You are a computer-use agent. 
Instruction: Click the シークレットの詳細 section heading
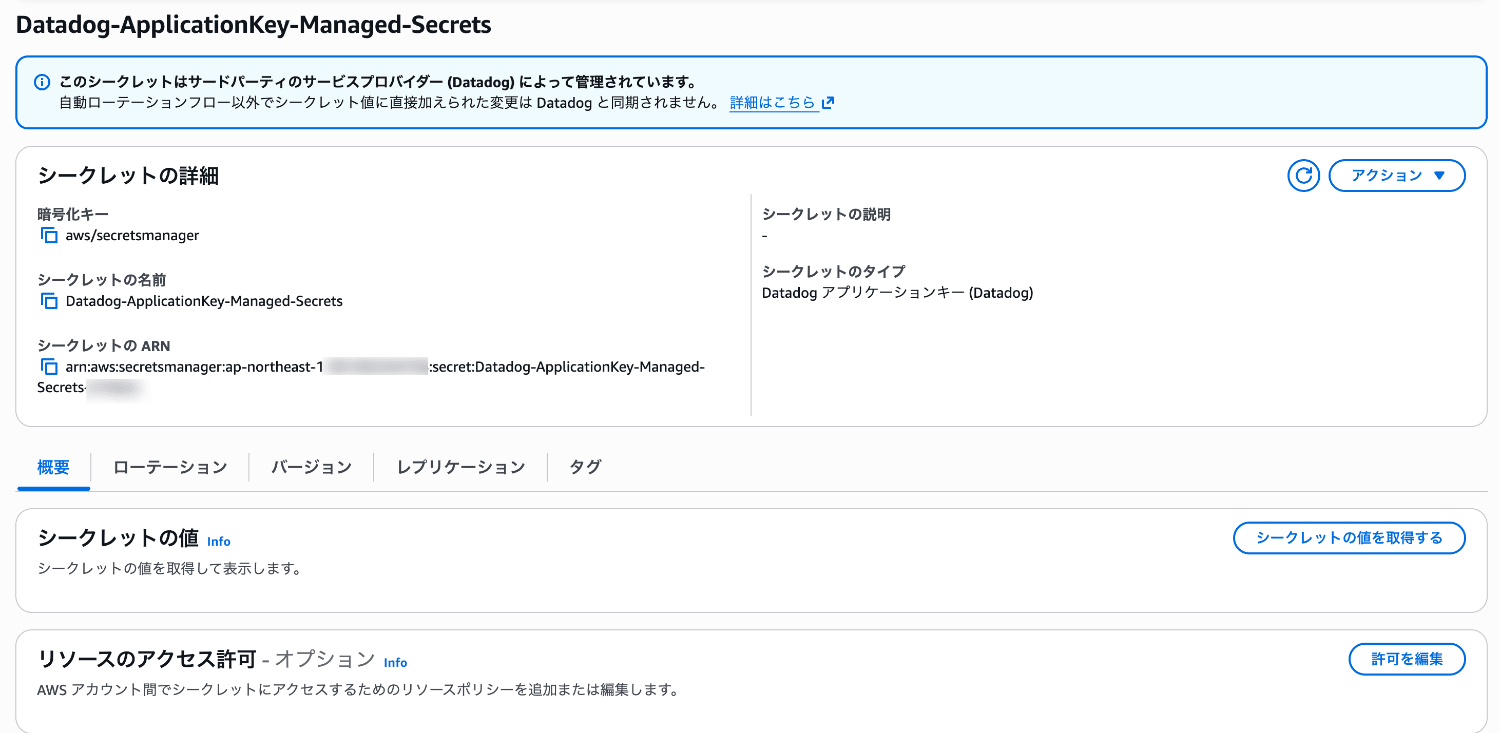[x=128, y=176]
